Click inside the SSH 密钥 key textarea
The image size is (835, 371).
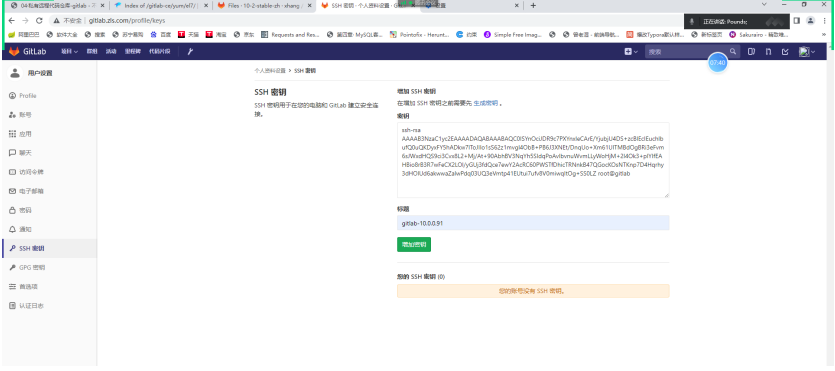click(533, 160)
